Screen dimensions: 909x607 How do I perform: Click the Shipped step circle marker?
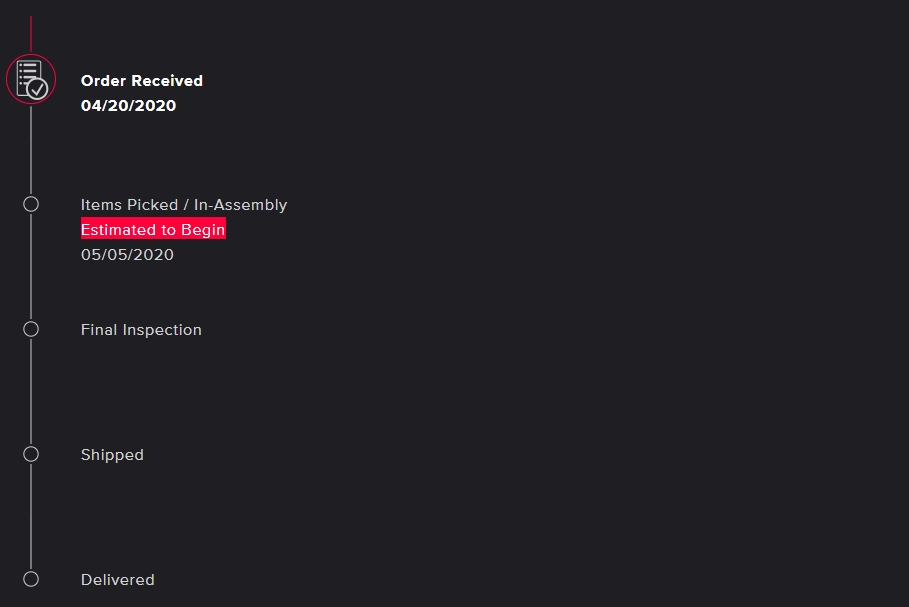(31, 454)
